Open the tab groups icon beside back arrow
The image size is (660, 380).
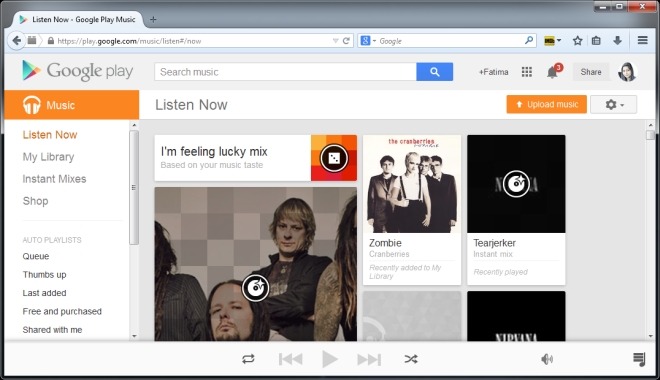click(x=32, y=41)
